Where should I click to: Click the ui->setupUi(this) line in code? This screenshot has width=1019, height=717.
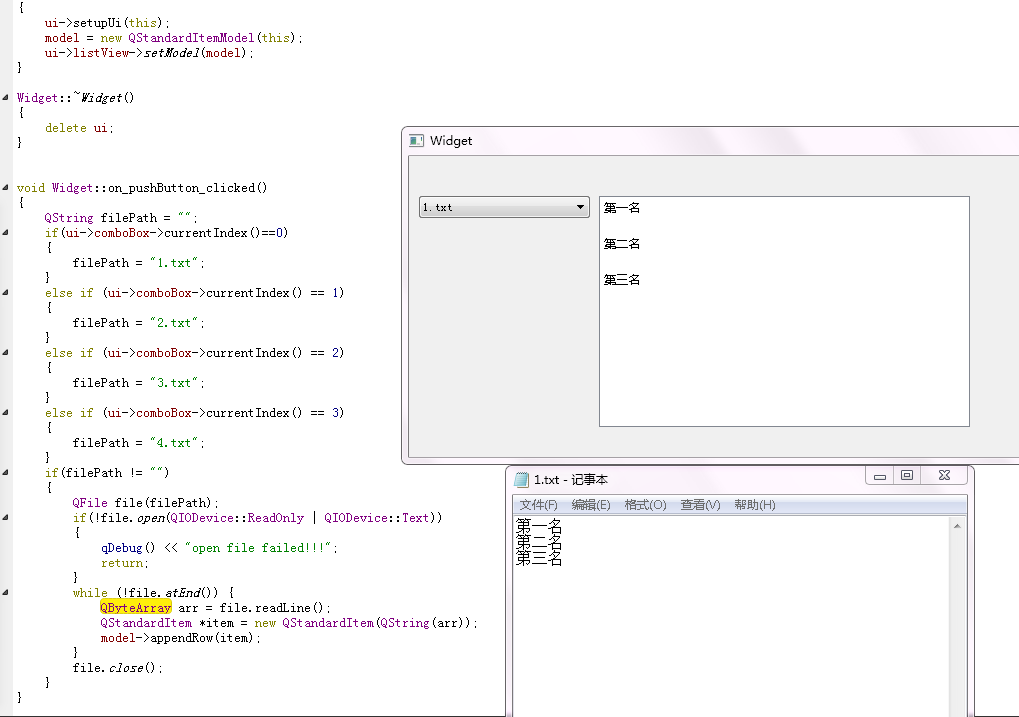point(107,23)
